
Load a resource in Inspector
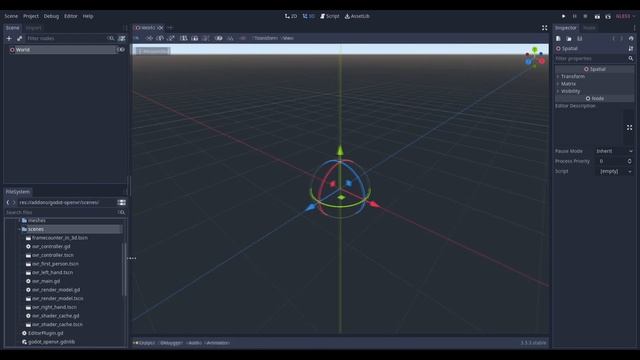(x=569, y=38)
